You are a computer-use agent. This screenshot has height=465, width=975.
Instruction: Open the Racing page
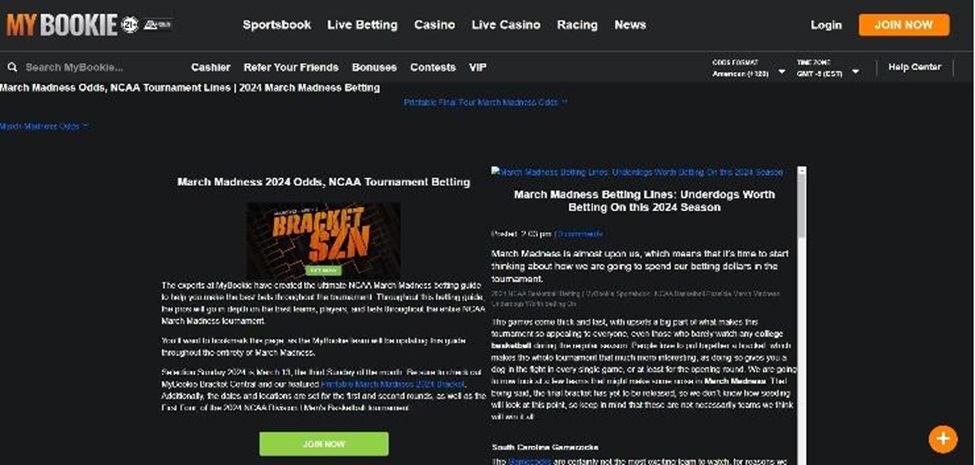[x=577, y=25]
